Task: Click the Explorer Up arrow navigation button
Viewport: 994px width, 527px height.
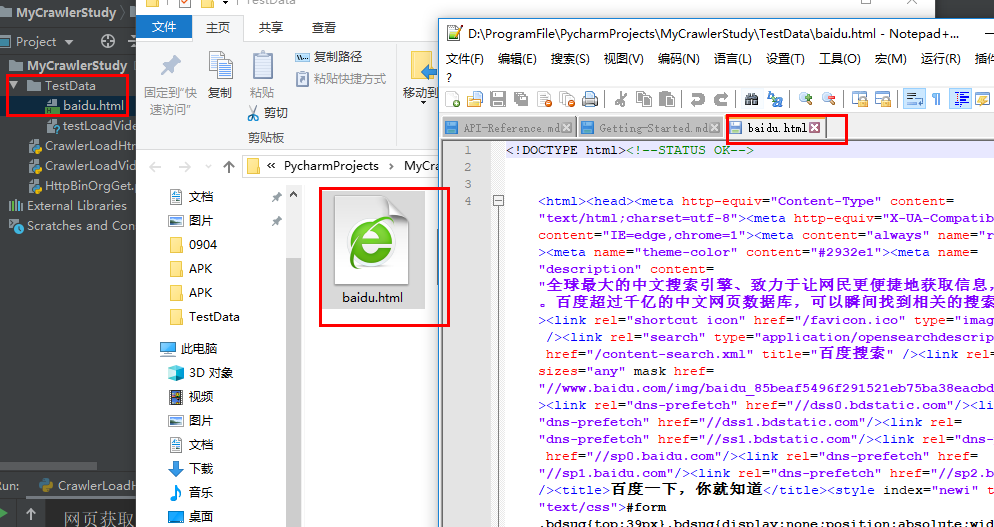Action: tap(229, 166)
